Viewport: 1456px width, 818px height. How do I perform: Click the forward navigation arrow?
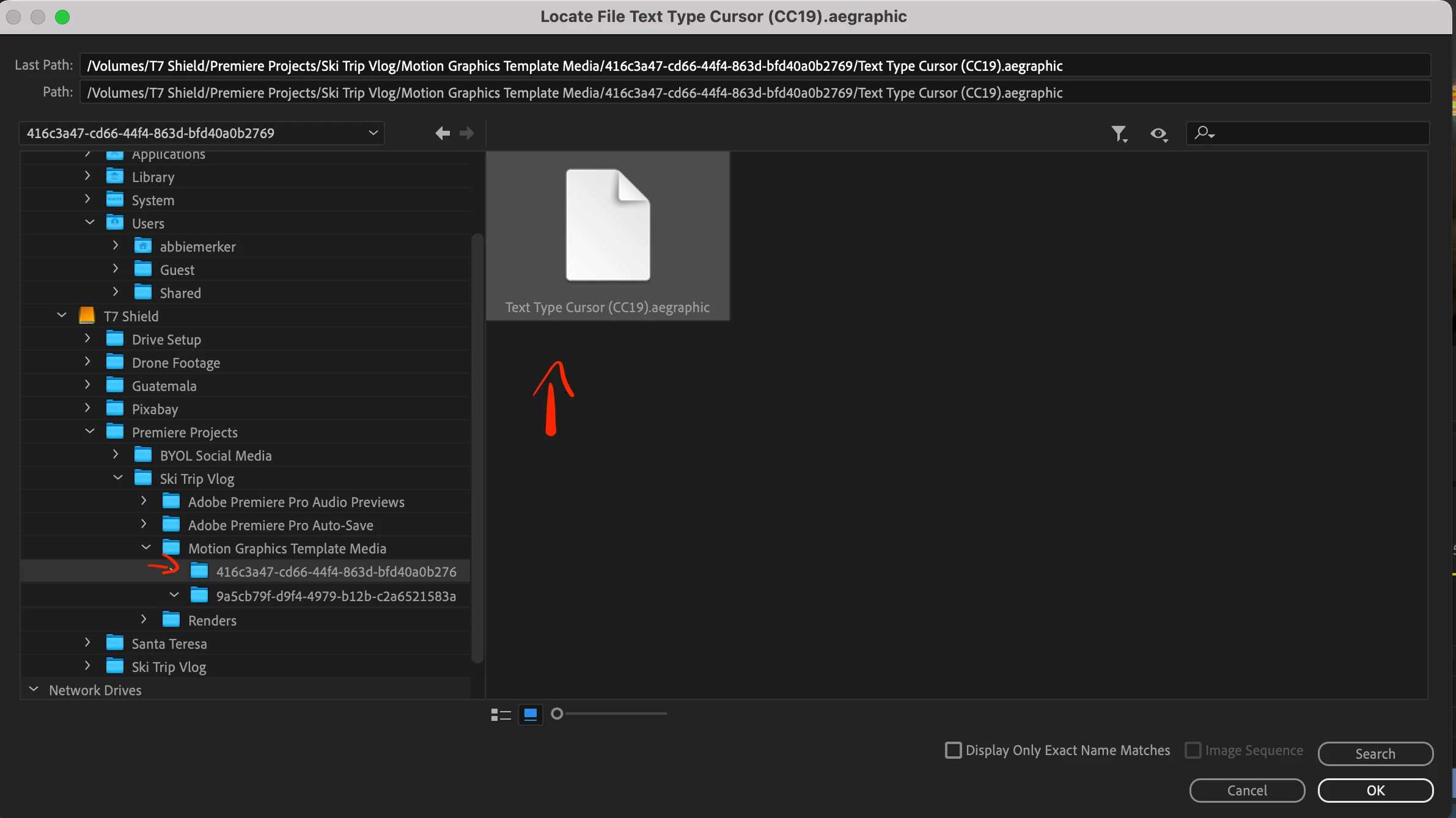pyautogui.click(x=467, y=133)
